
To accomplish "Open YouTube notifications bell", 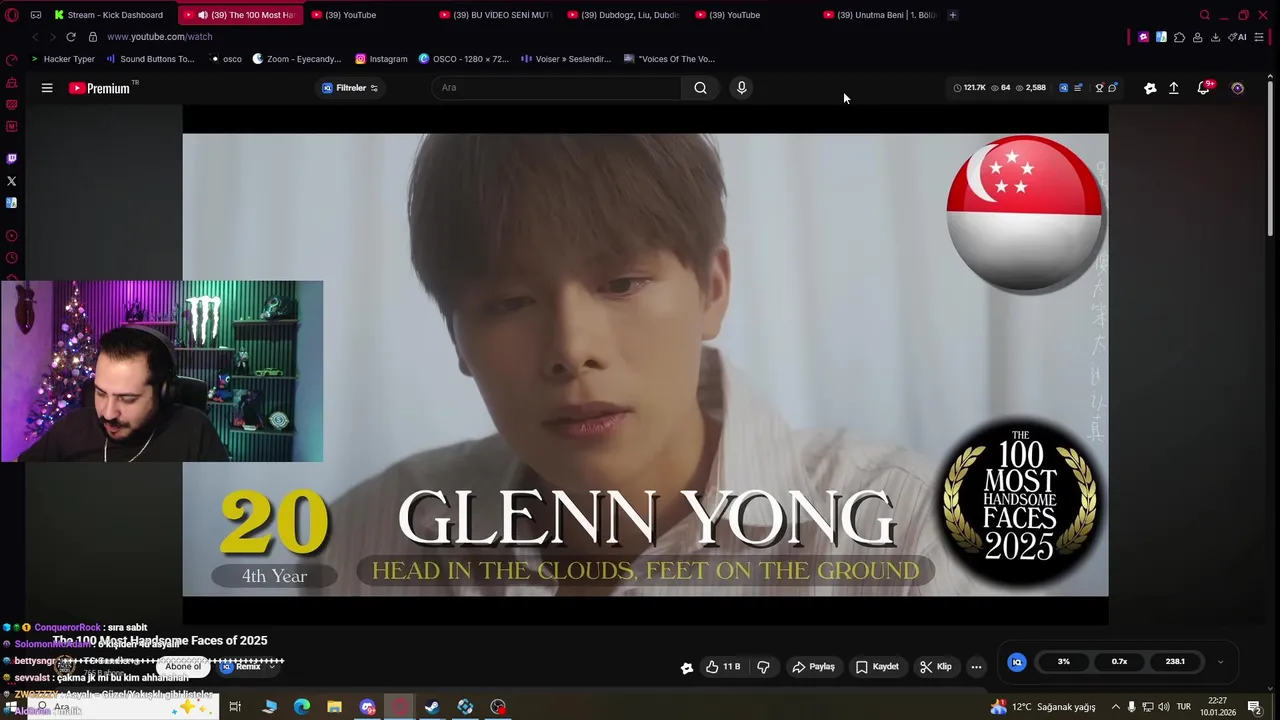I will click(1204, 88).
